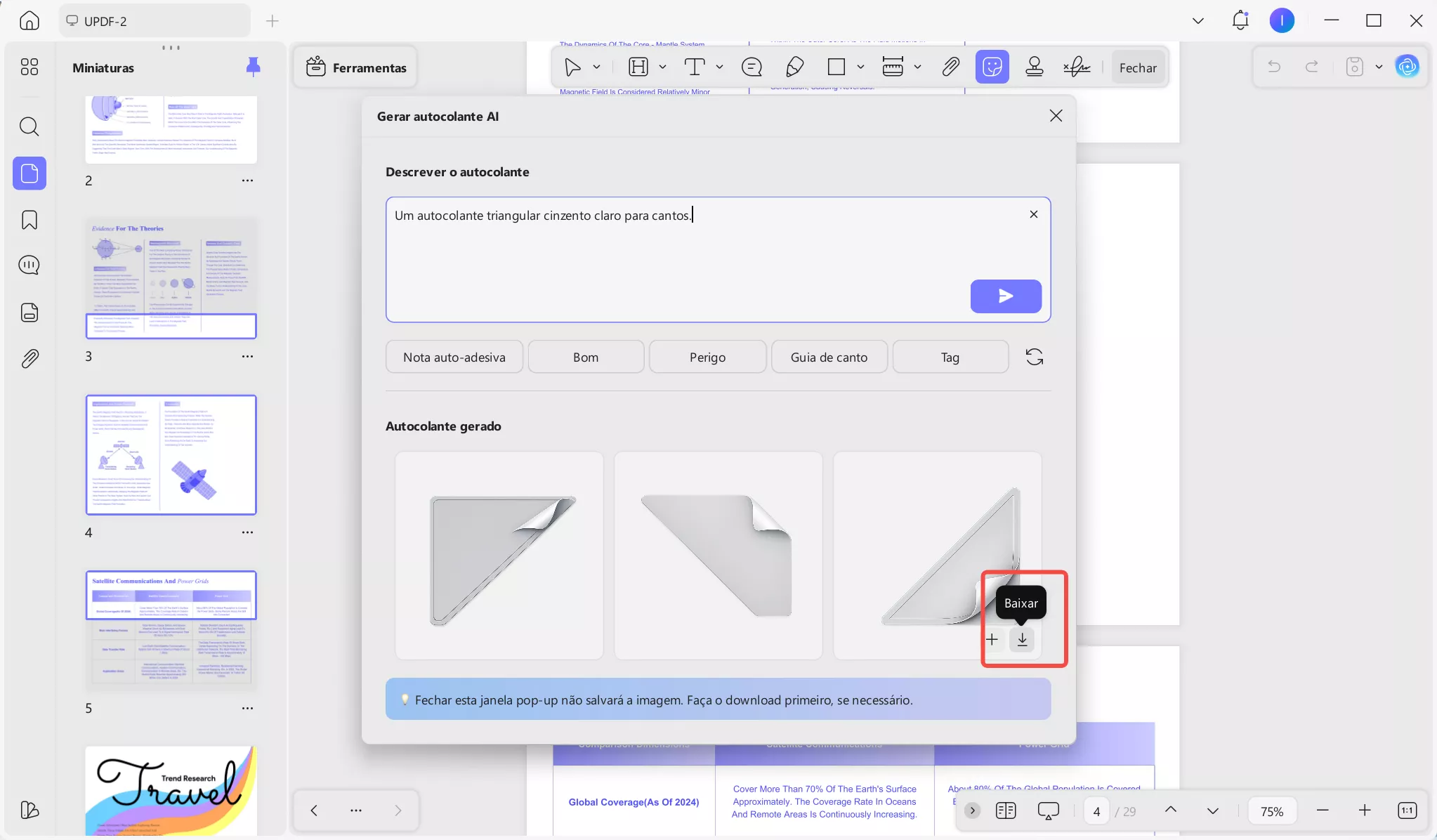1437x840 pixels.
Task: Open the bookmarks panel in sidebar
Action: pyautogui.click(x=29, y=220)
